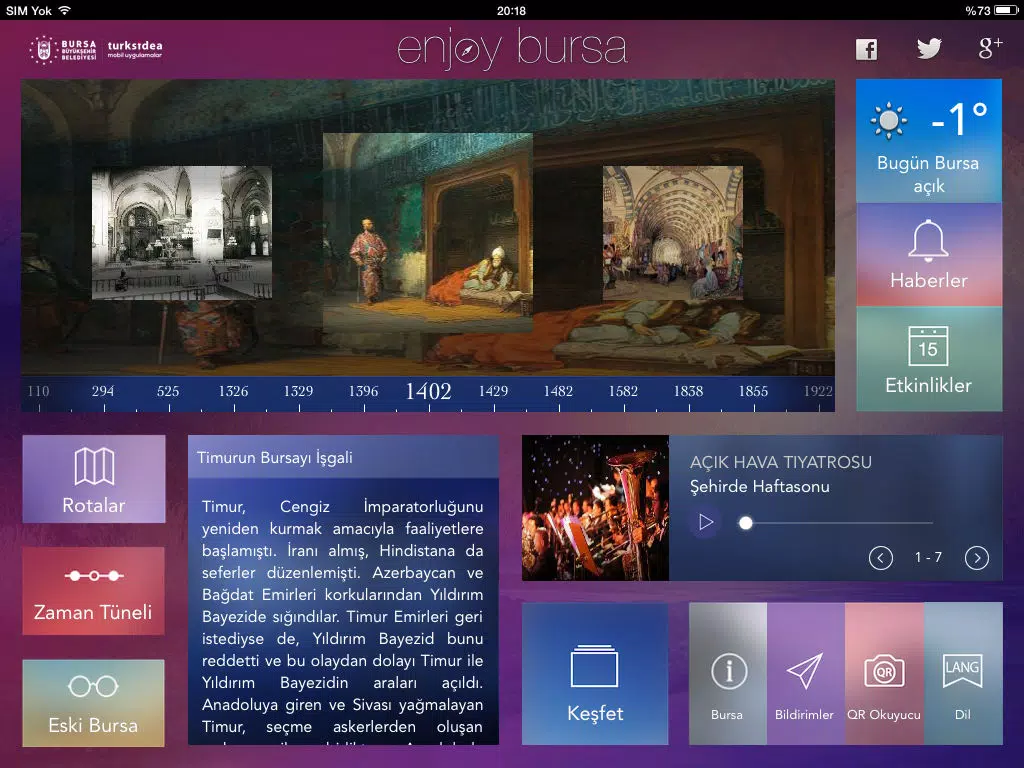Viewport: 1024px width, 768px height.
Task: Tap the Bursa Büyükşehir Belediyesi logo
Action: (63, 50)
